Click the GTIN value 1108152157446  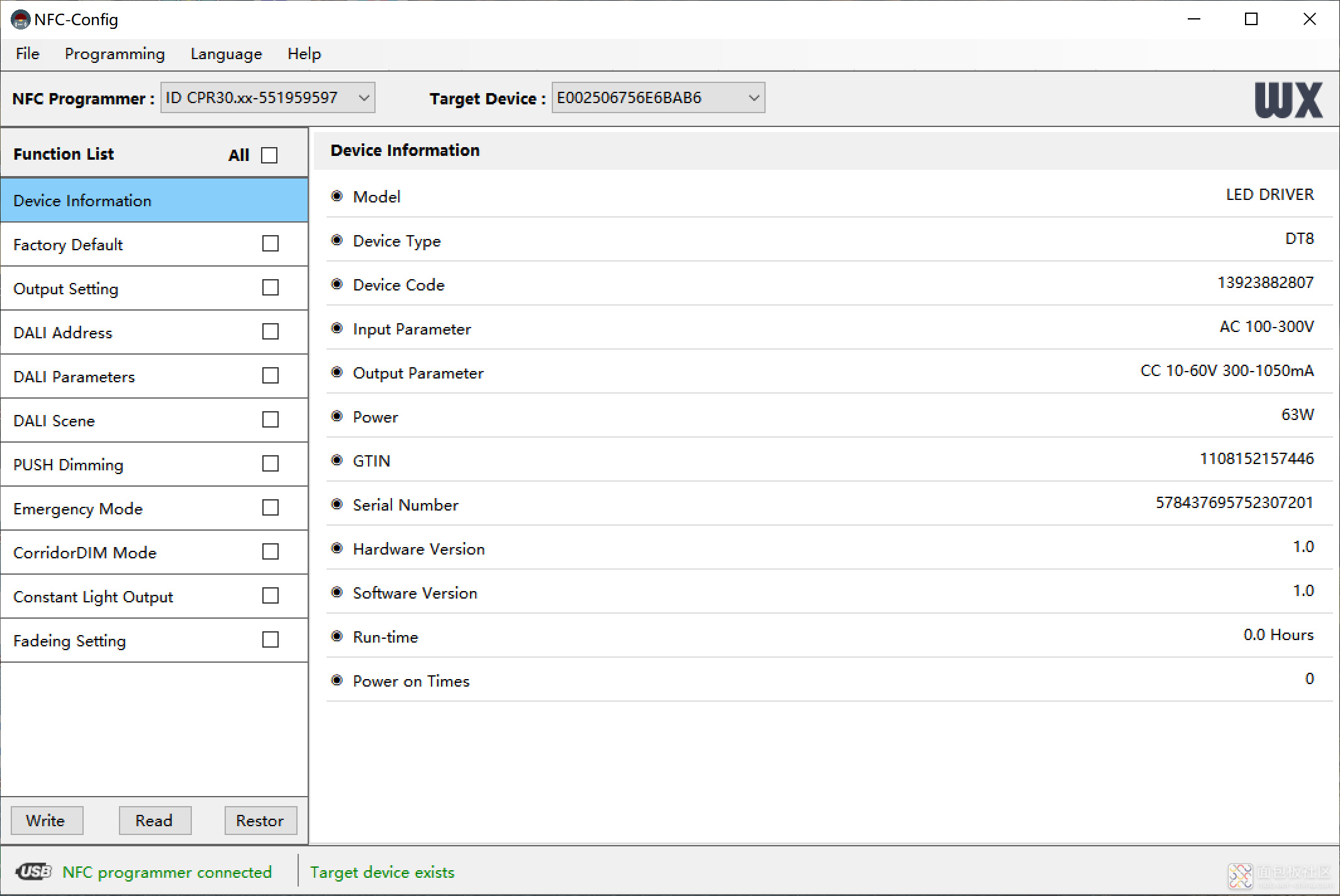tap(1256, 459)
